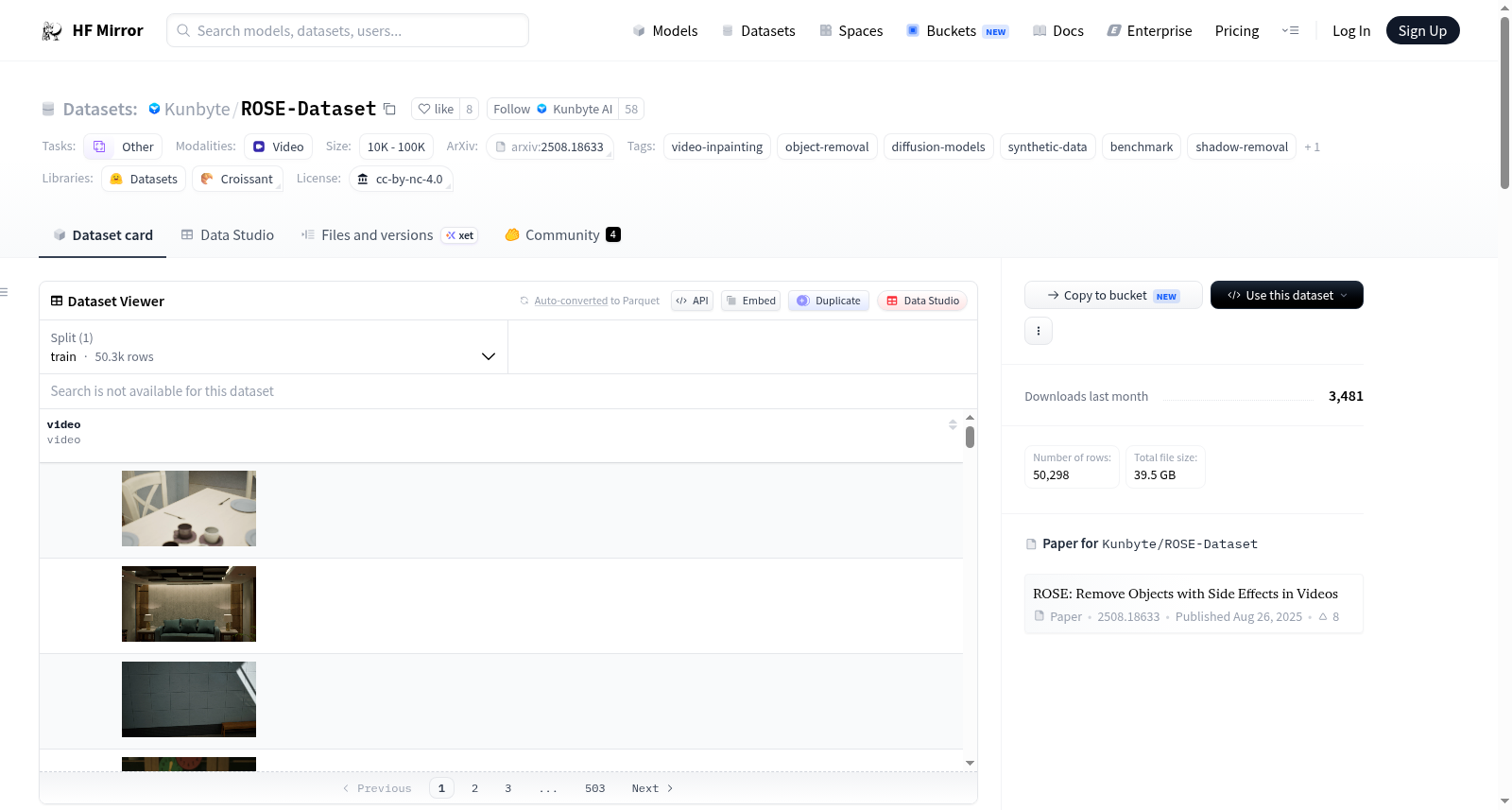Select page 1 in pagination
Screen dimensions: 1512x810
point(441,788)
